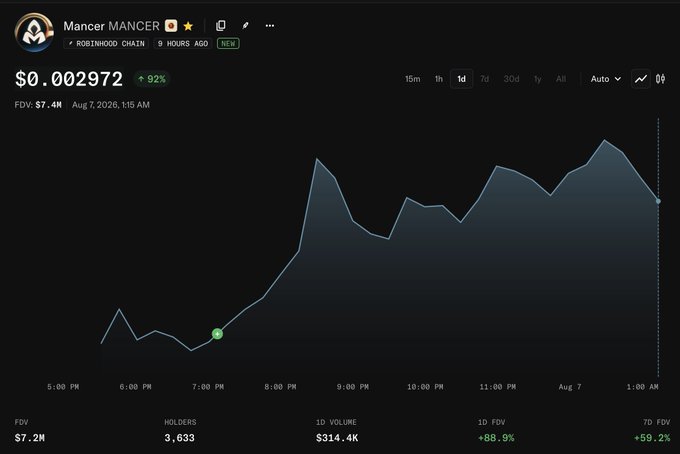Screen dimensions: 680x454
Task: Select the All timeframe
Action: (561, 79)
